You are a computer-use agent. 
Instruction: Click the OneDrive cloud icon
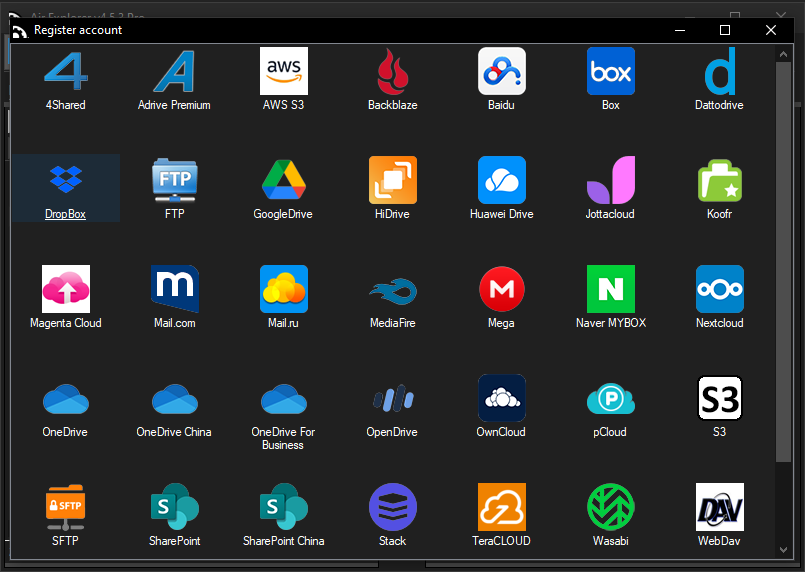tap(66, 399)
